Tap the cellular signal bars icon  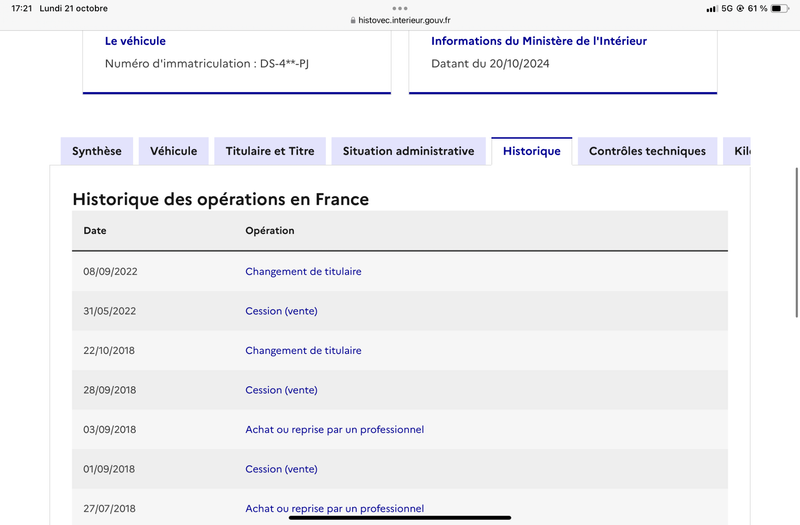pos(711,9)
